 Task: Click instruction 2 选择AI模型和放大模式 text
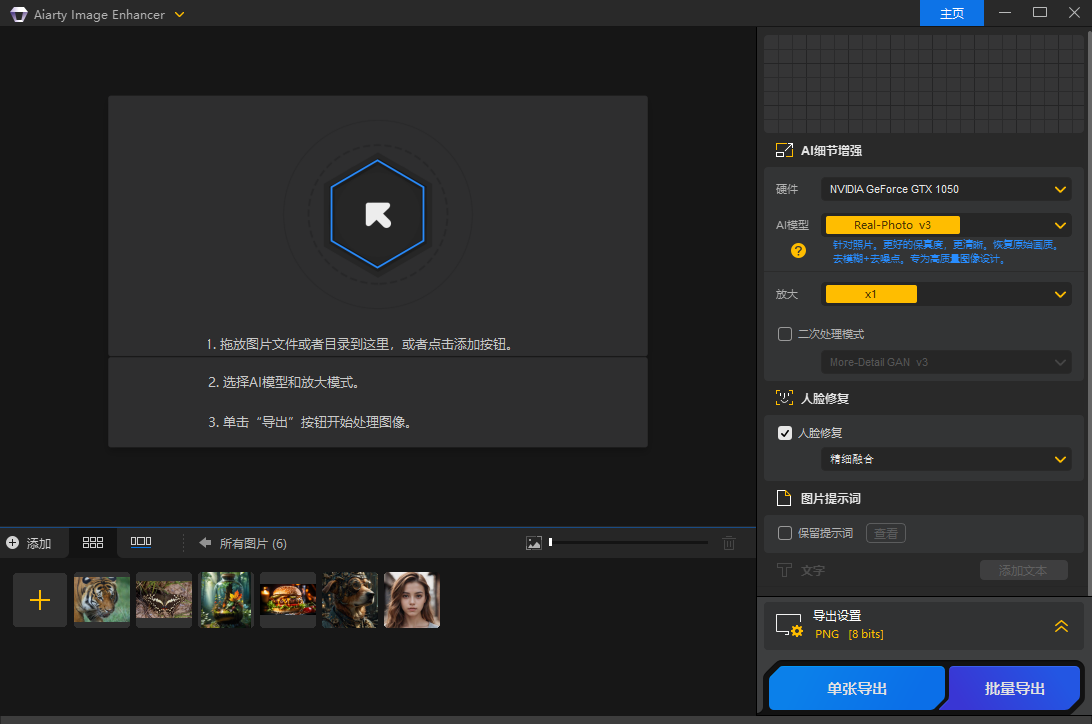click(284, 382)
